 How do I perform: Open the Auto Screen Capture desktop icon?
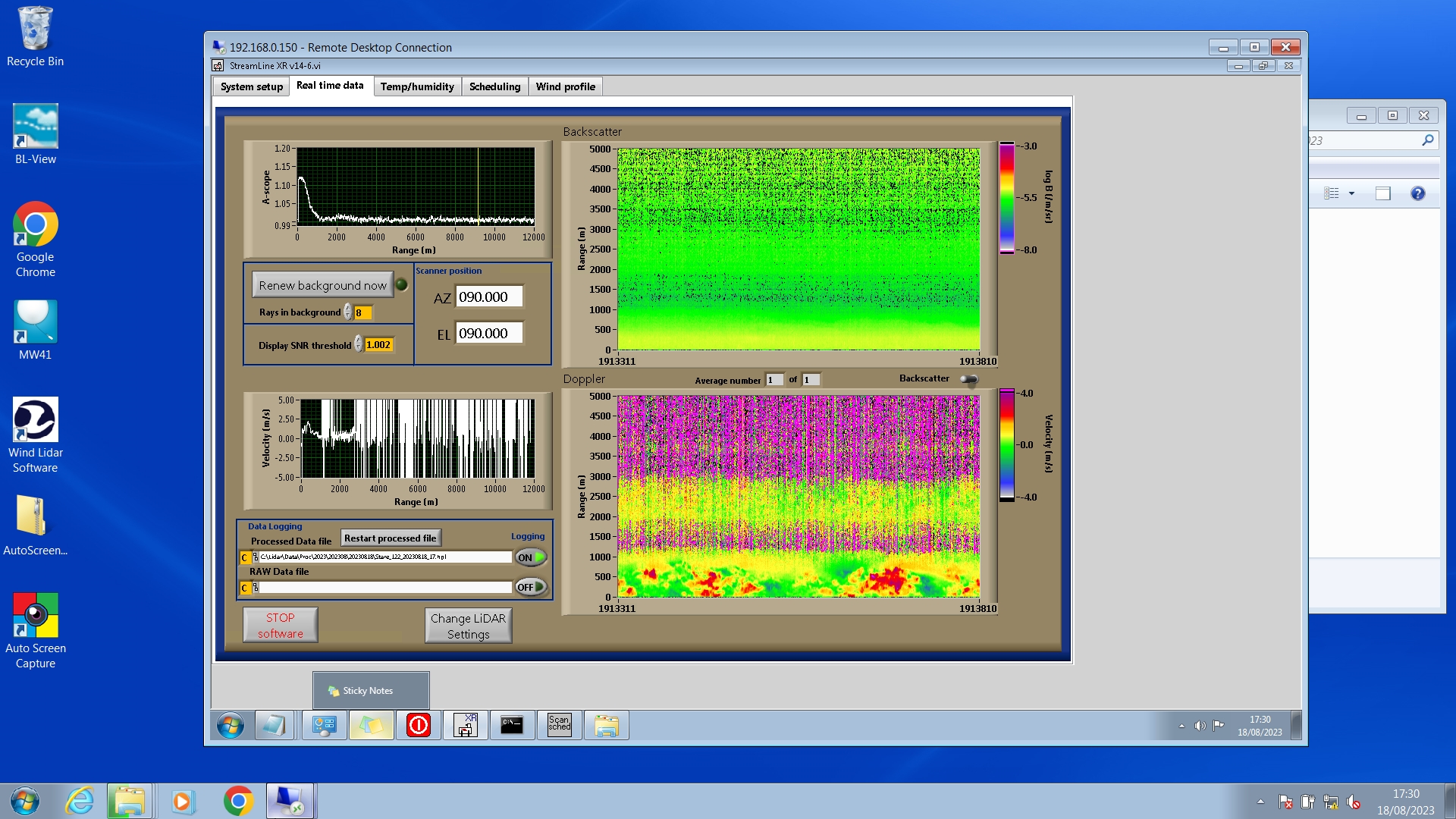point(35,616)
